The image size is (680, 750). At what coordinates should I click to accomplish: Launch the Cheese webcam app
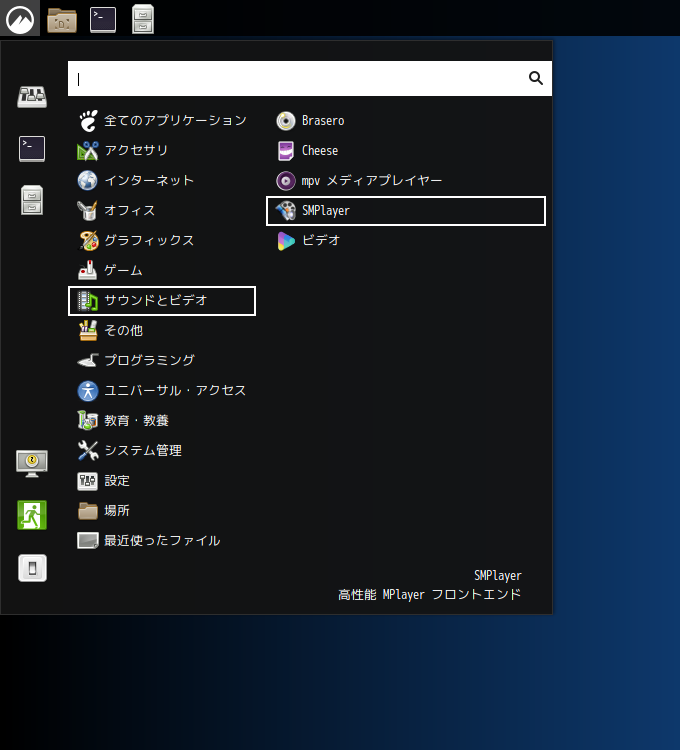tap(406, 151)
